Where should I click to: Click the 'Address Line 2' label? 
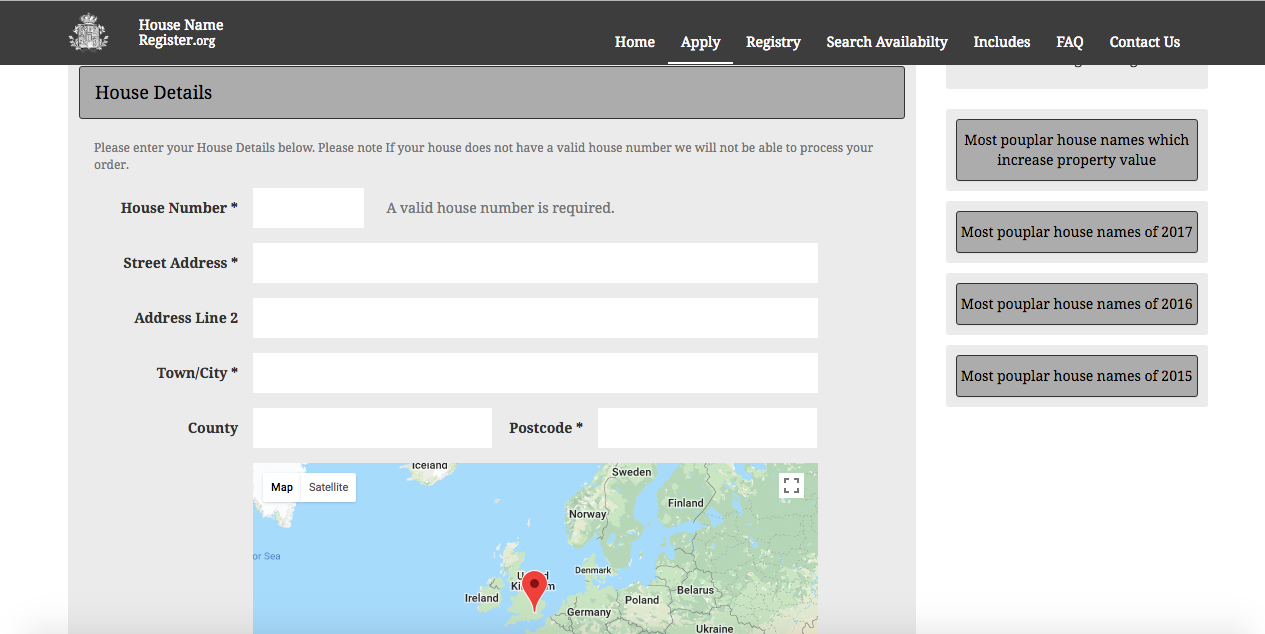[x=186, y=318]
